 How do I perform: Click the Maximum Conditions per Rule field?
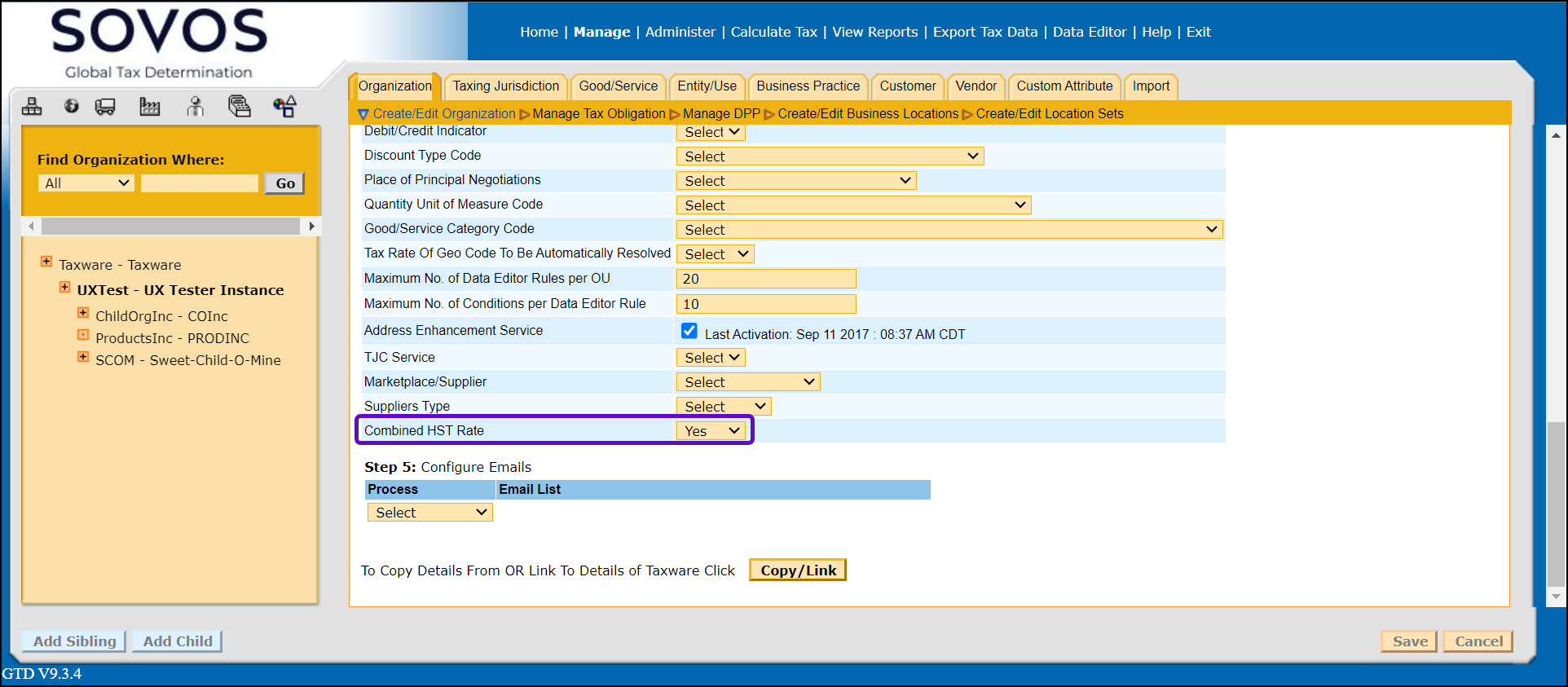point(765,304)
